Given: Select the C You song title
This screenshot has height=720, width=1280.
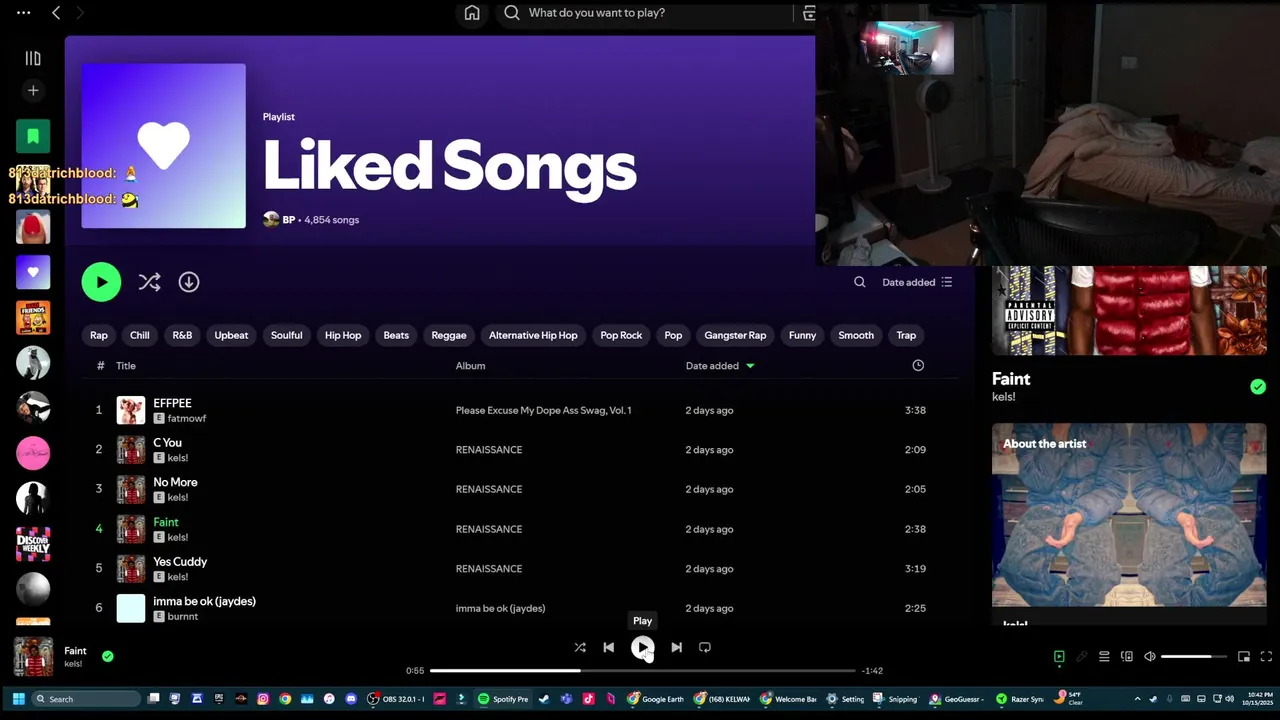Looking at the screenshot, I should [x=167, y=443].
